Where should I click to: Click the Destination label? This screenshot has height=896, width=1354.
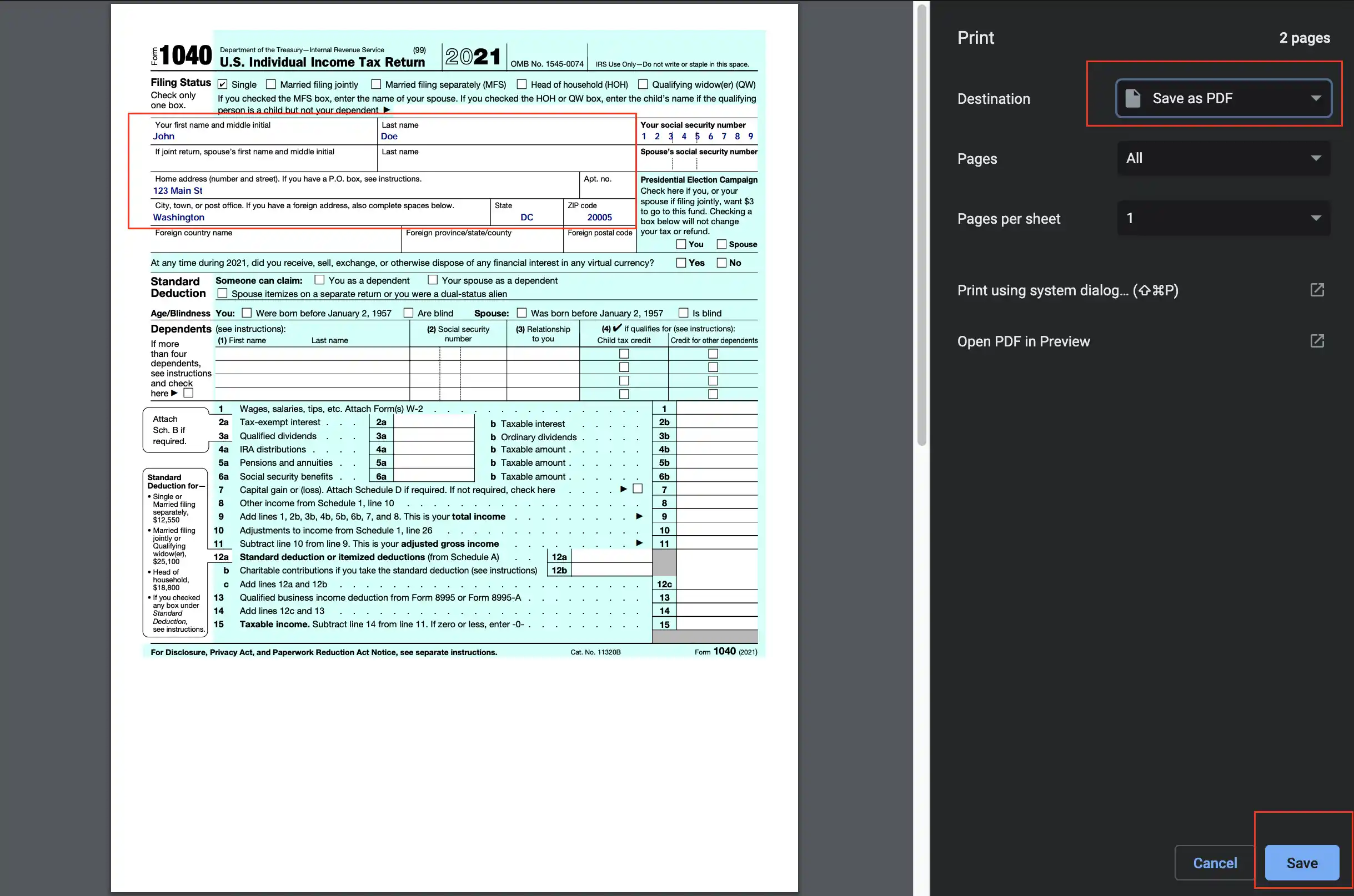pyautogui.click(x=994, y=99)
